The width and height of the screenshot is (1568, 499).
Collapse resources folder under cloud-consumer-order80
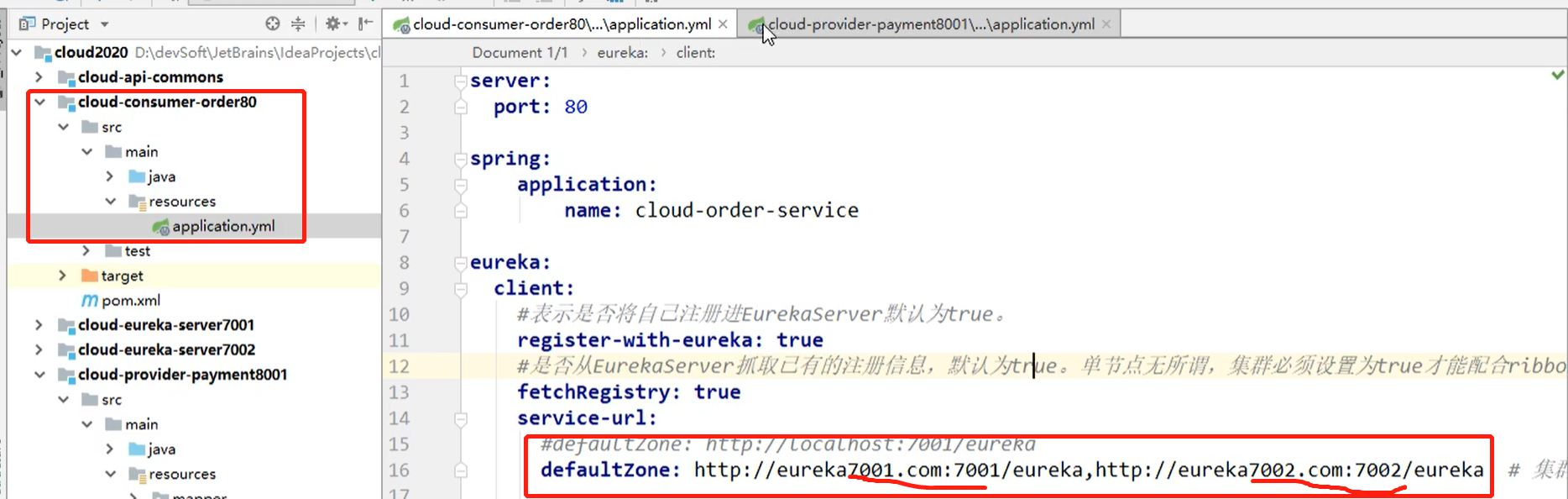point(110,202)
